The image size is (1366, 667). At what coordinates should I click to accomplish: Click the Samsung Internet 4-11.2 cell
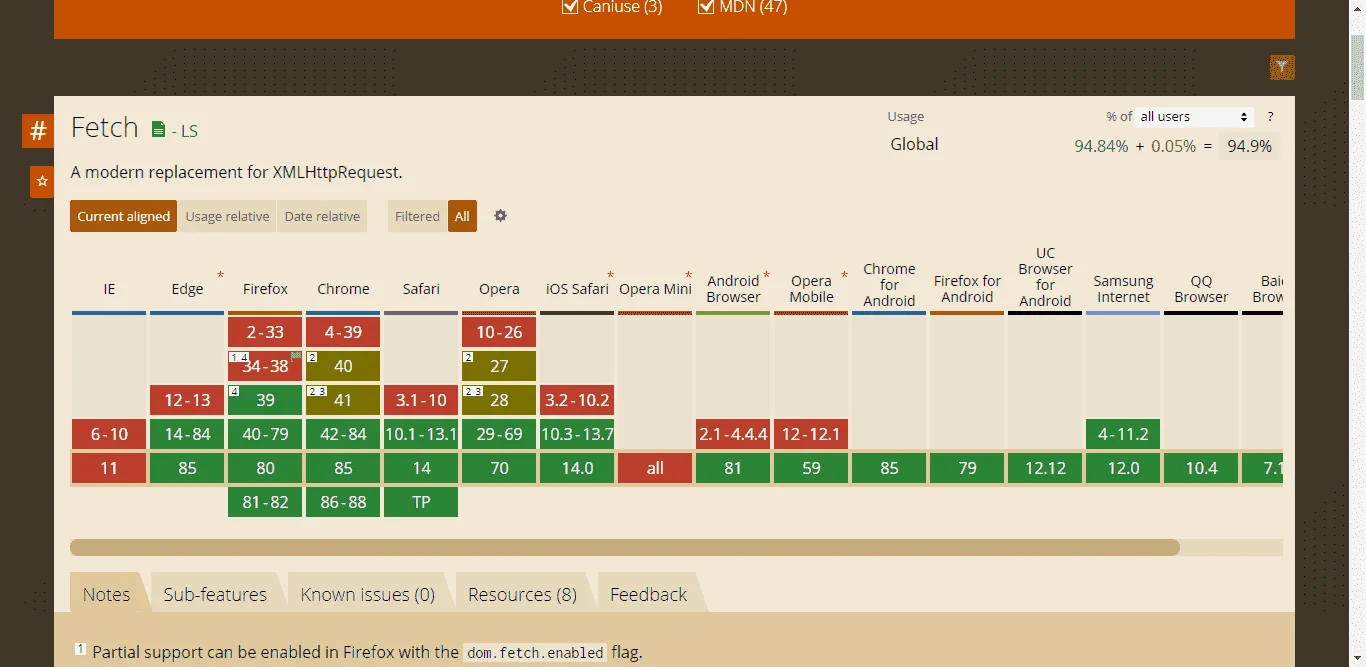click(1123, 435)
